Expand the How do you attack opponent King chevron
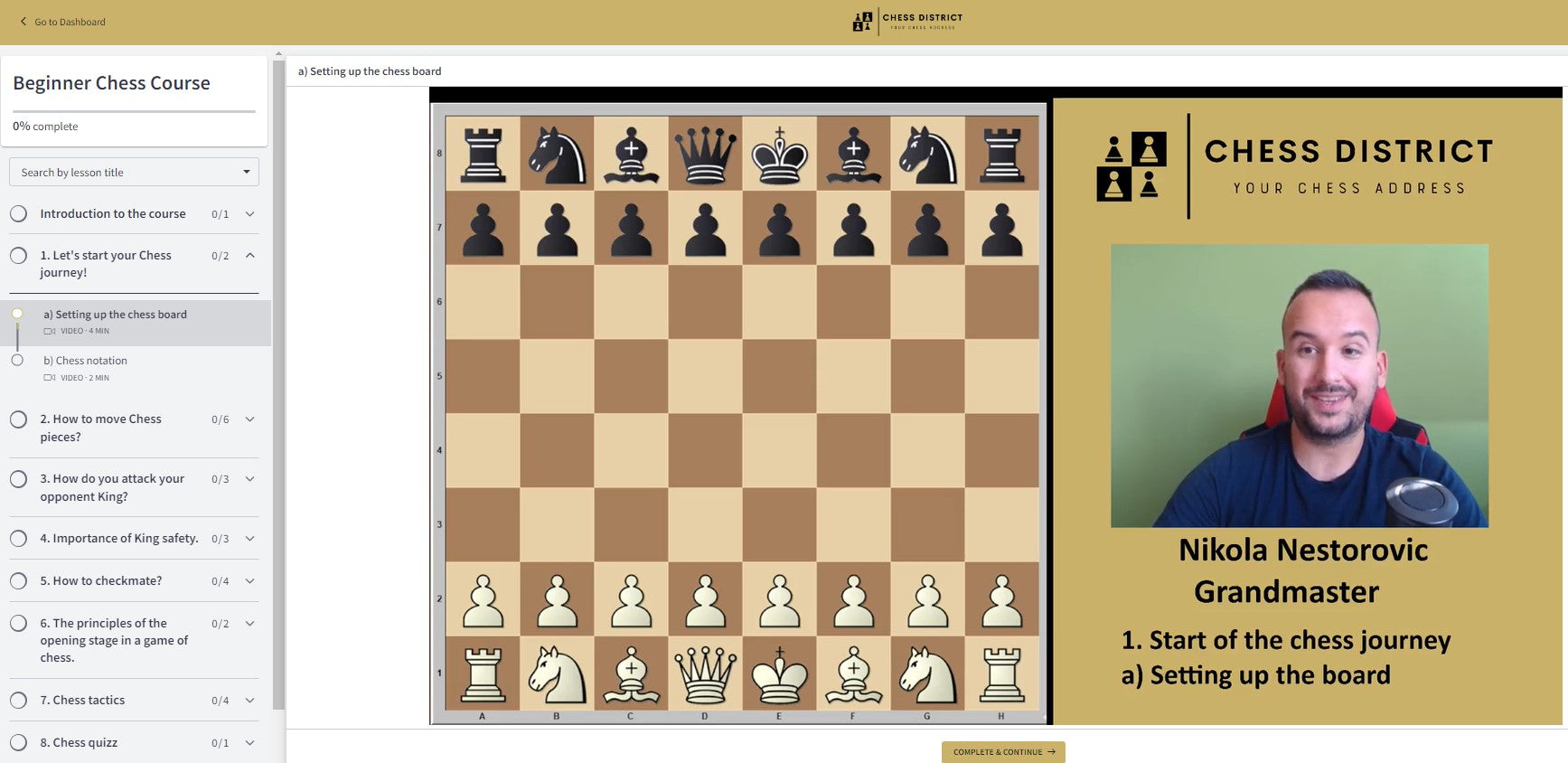Viewport: 1568px width, 763px height. 250,479
